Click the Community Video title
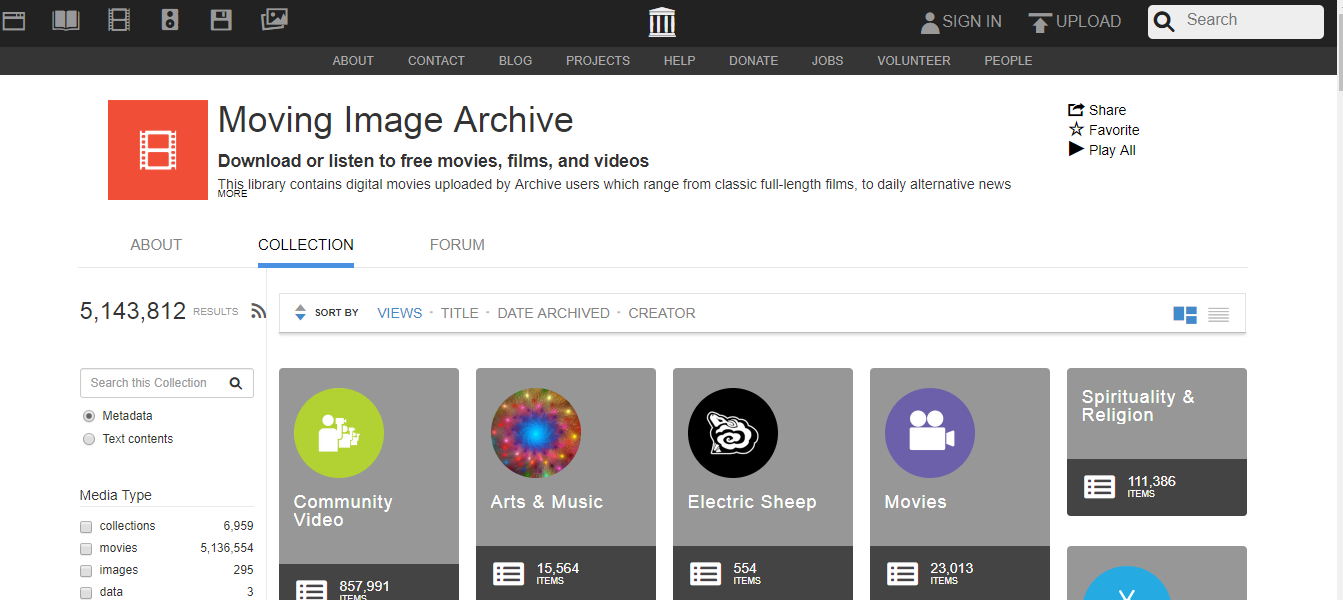Screen dimensions: 1343x600 coord(343,511)
